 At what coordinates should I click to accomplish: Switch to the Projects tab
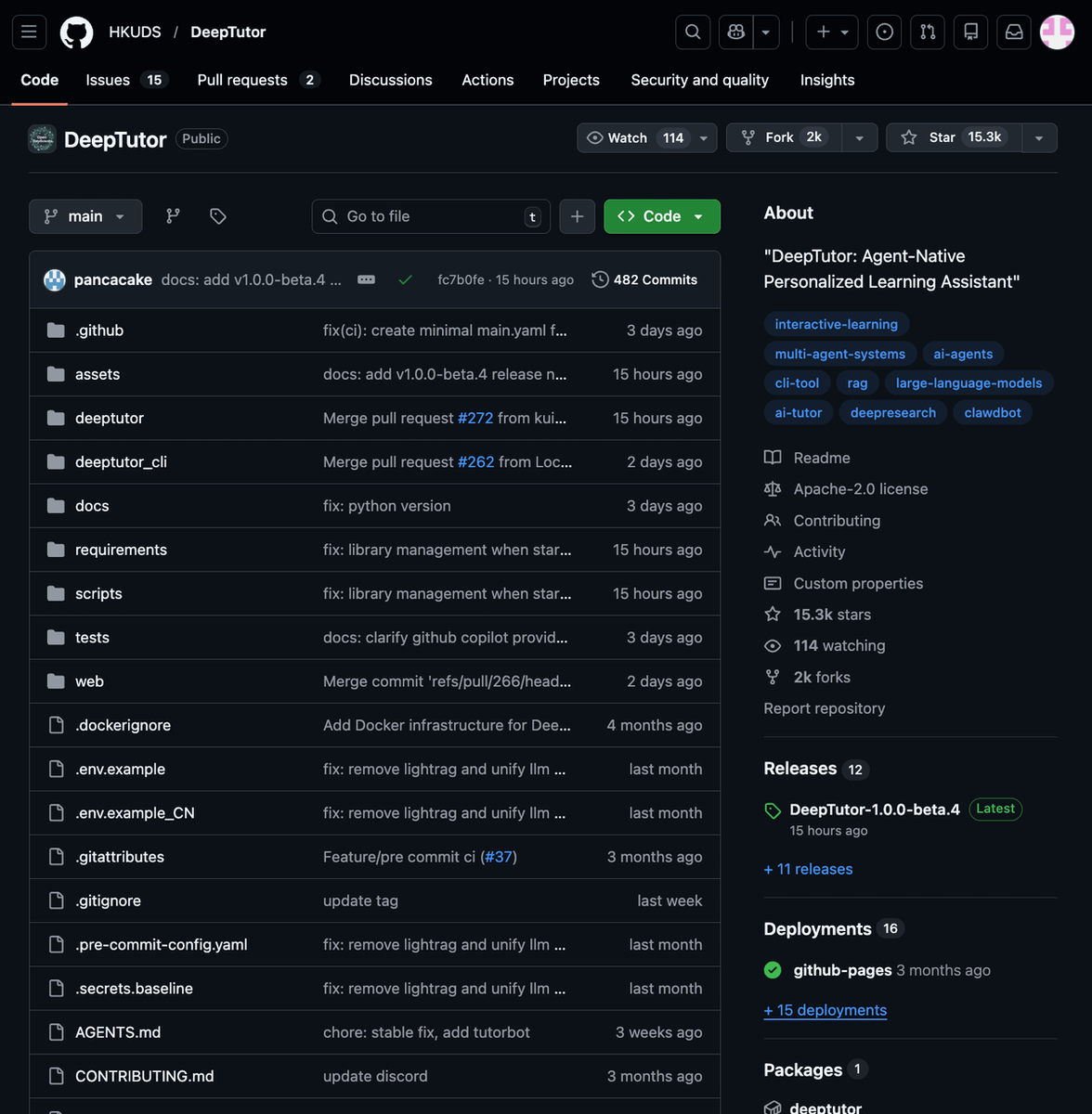571,80
